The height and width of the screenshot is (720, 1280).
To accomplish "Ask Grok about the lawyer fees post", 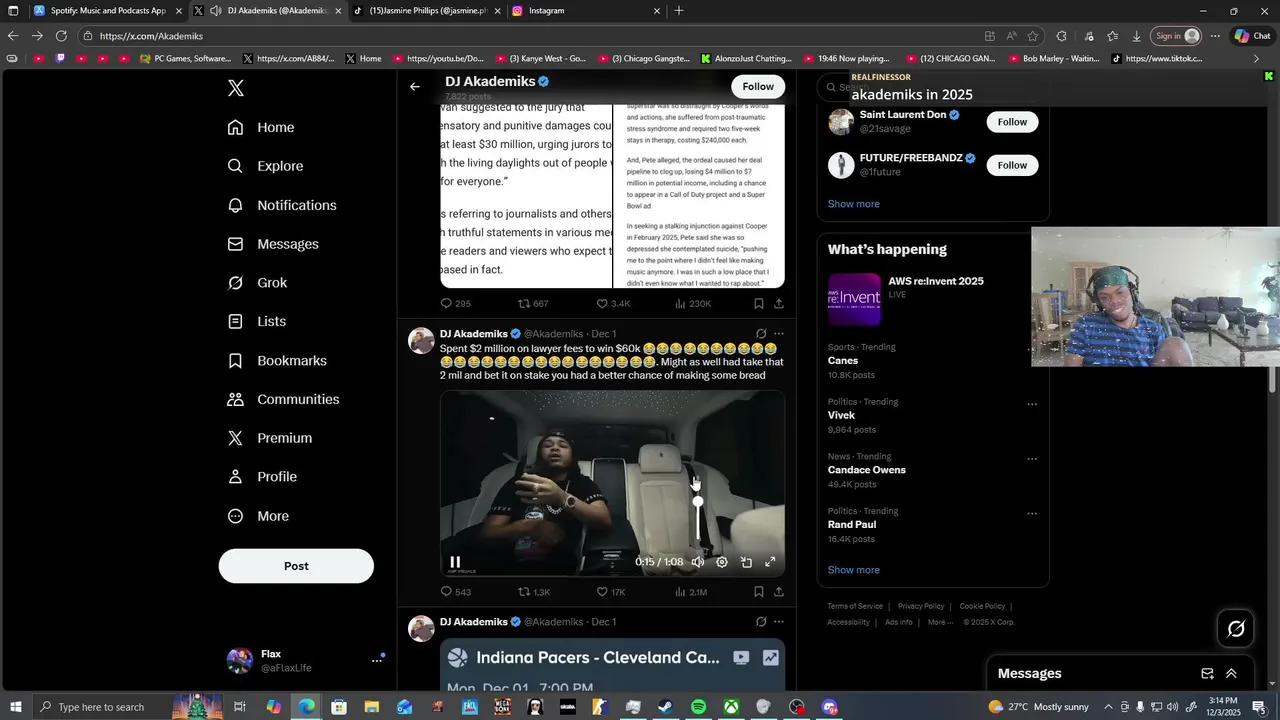I will point(761,334).
